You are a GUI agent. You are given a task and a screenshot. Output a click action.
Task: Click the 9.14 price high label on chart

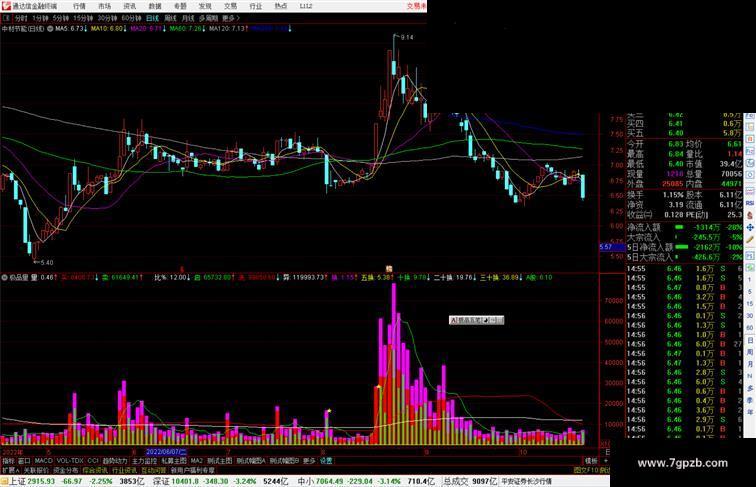click(x=407, y=37)
